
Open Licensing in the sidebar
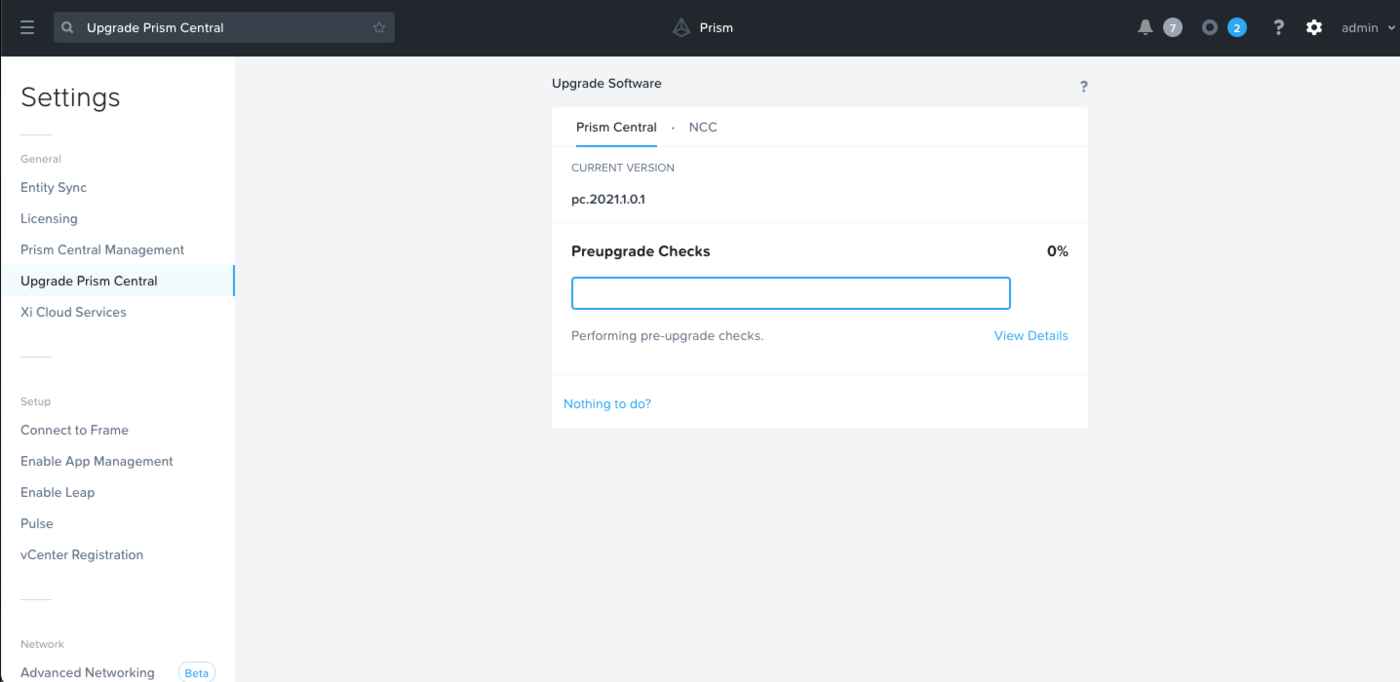(49, 219)
